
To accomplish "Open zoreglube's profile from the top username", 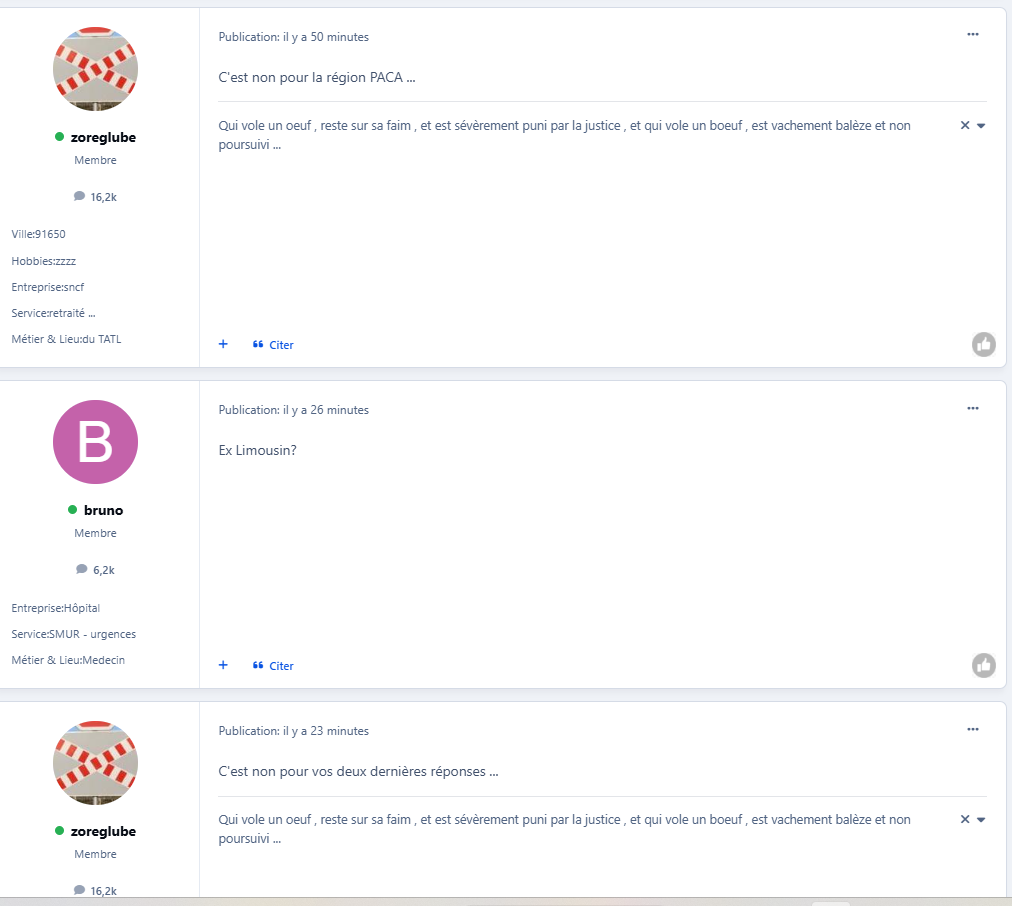I will coord(103,137).
